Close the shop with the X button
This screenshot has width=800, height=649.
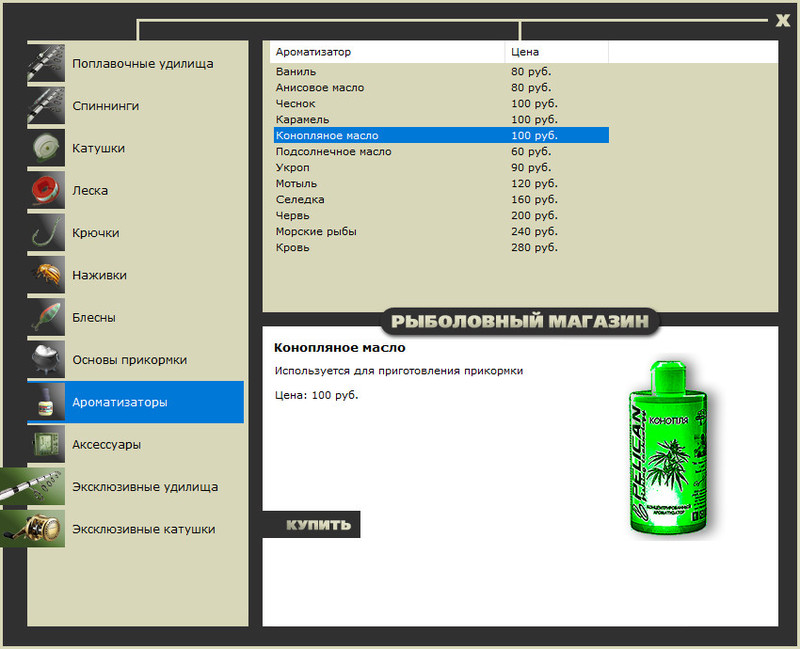coord(783,20)
